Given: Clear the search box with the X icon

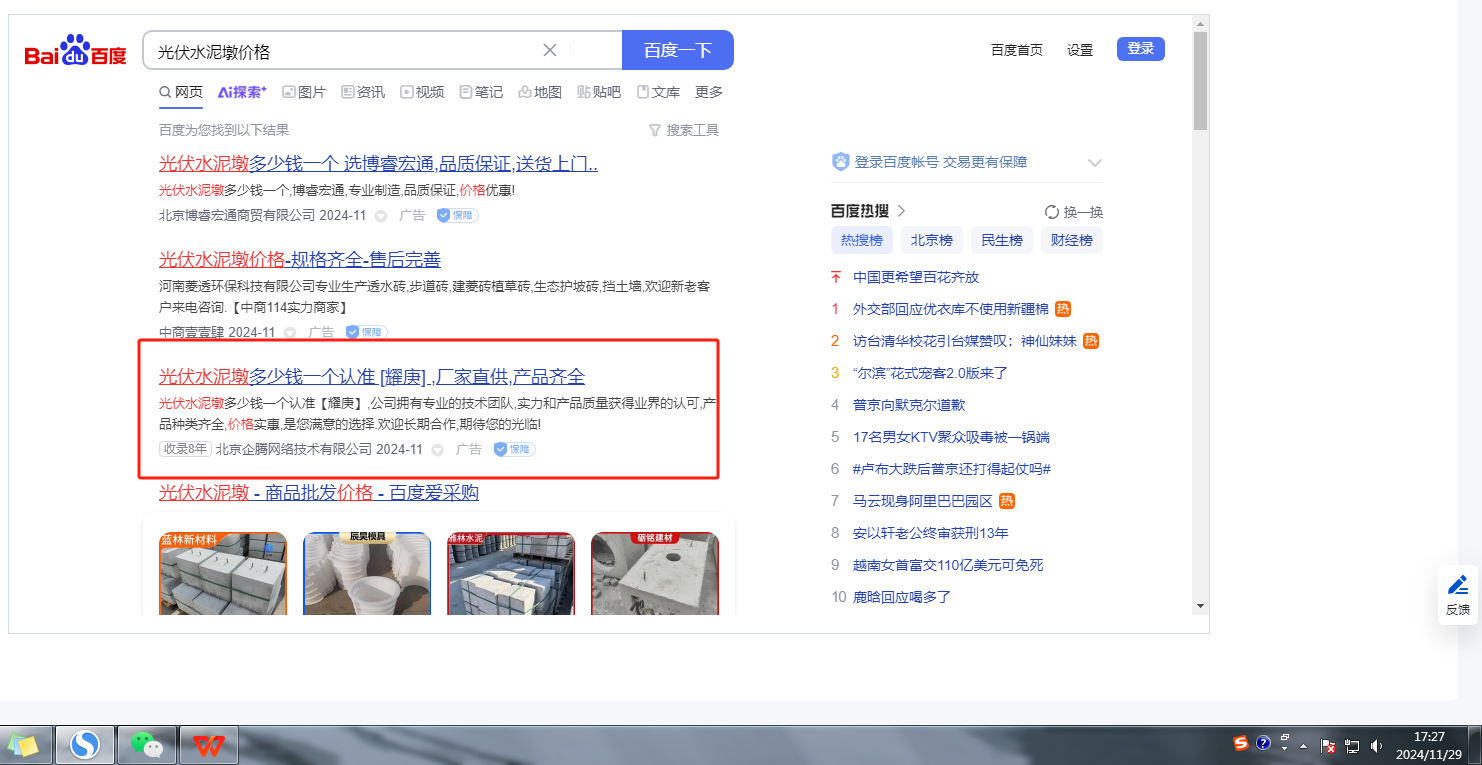Looking at the screenshot, I should pos(550,50).
